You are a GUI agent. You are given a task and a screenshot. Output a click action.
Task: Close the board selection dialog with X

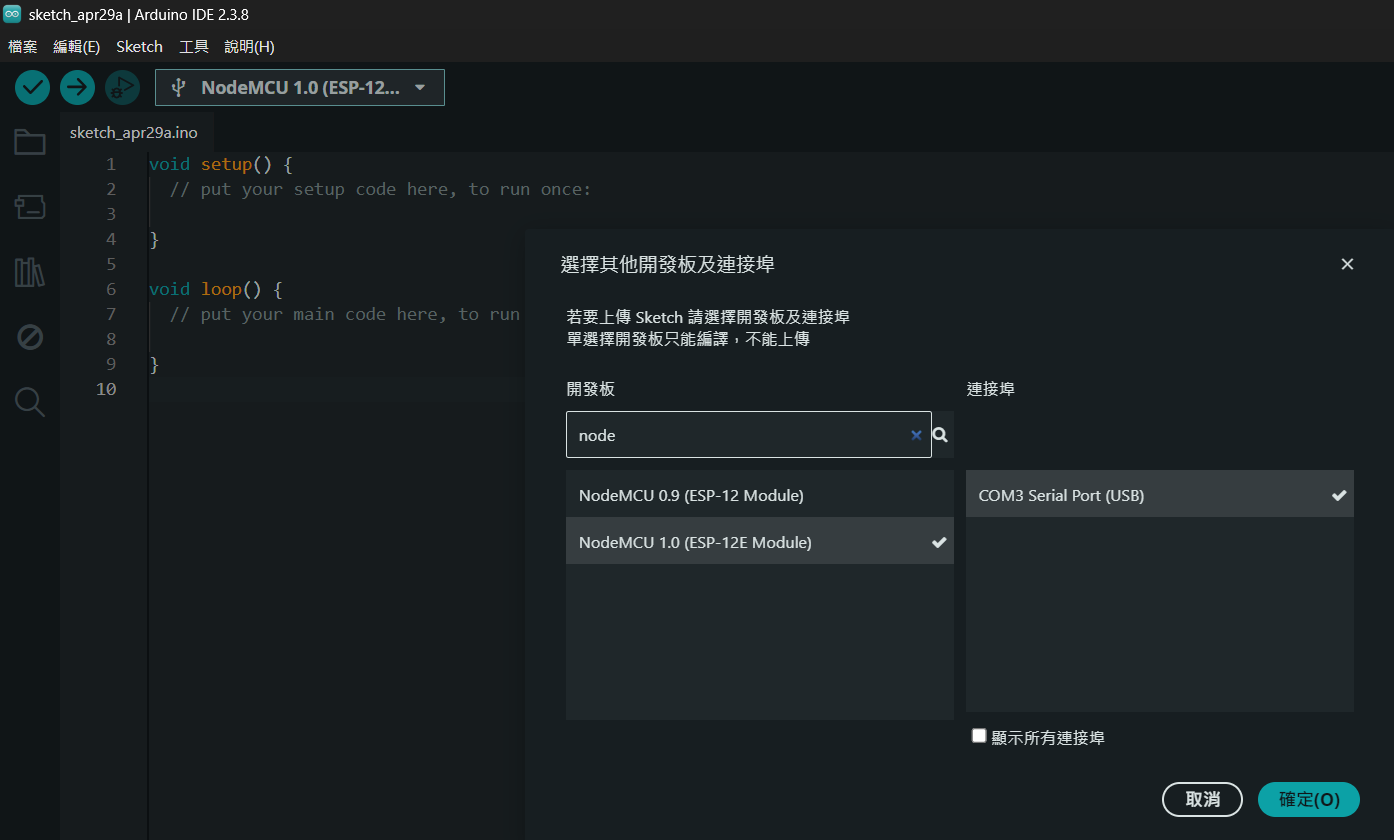coord(1347,264)
